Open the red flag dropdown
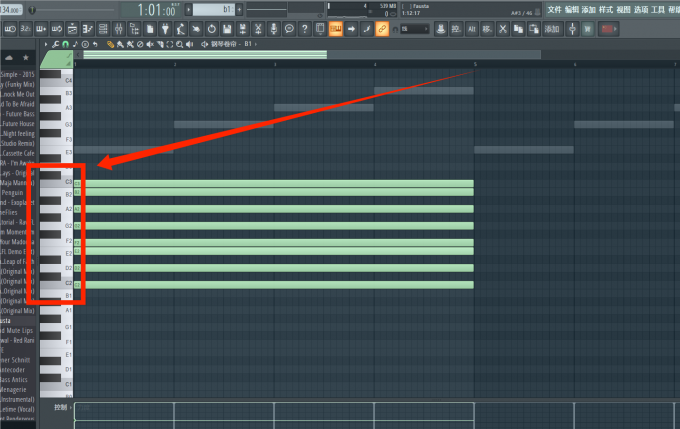This screenshot has width=680, height=429. coord(608,29)
